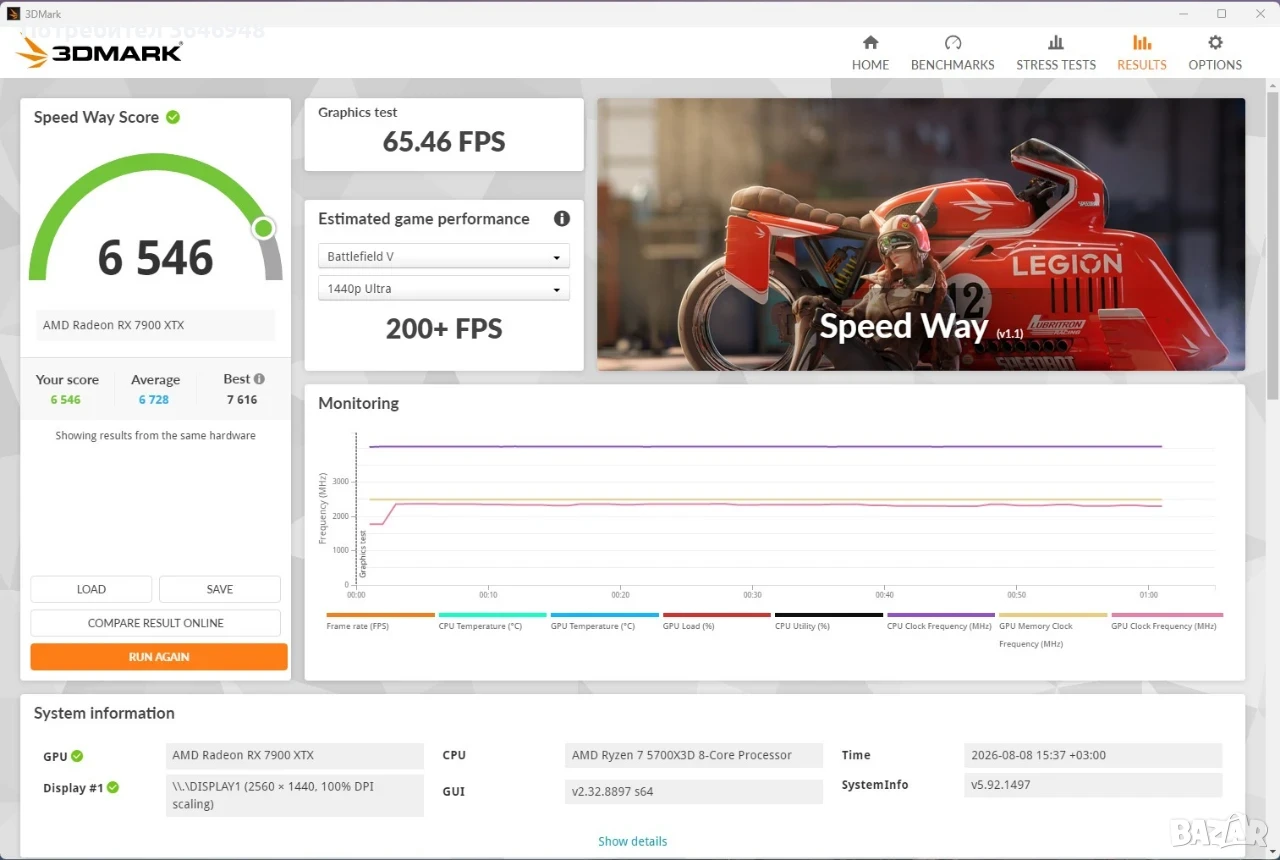1280x860 pixels.
Task: Open the Benchmarks tab
Action: [x=953, y=53]
